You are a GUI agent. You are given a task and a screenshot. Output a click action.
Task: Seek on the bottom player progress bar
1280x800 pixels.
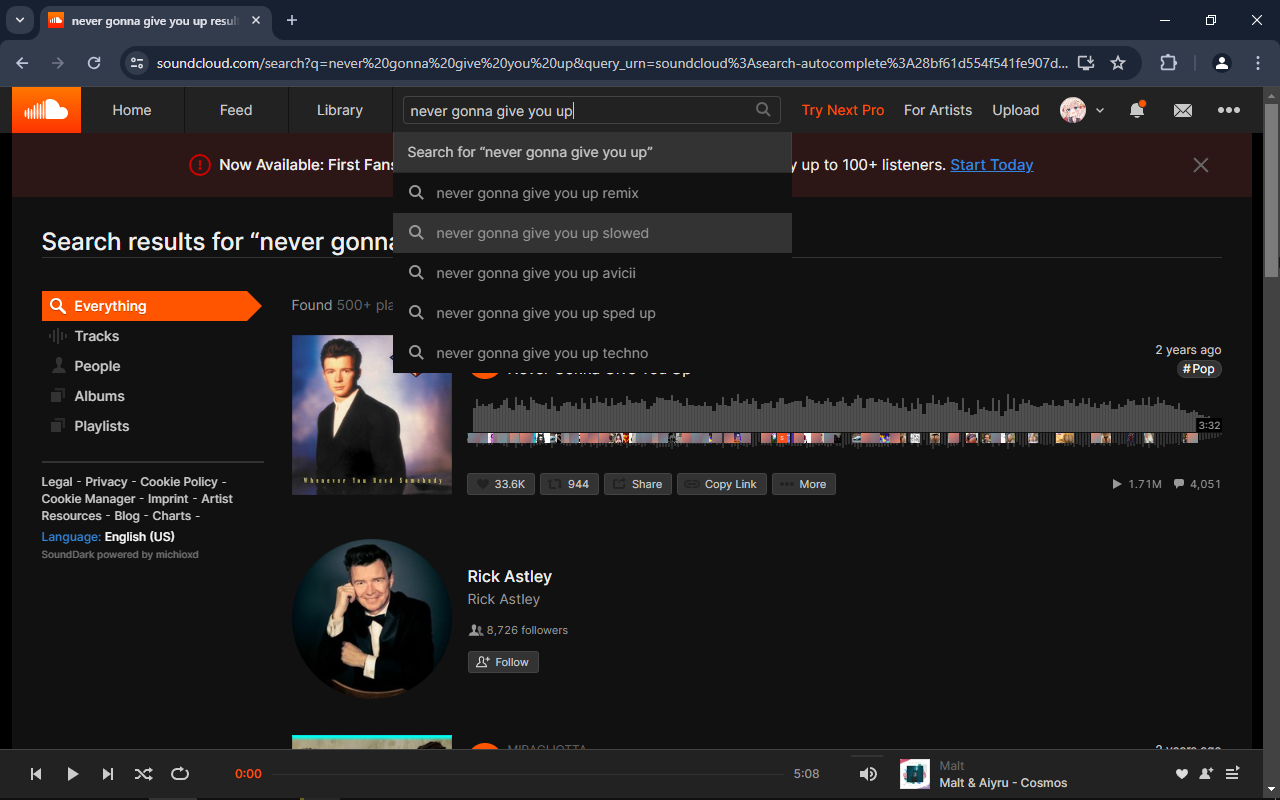528,774
